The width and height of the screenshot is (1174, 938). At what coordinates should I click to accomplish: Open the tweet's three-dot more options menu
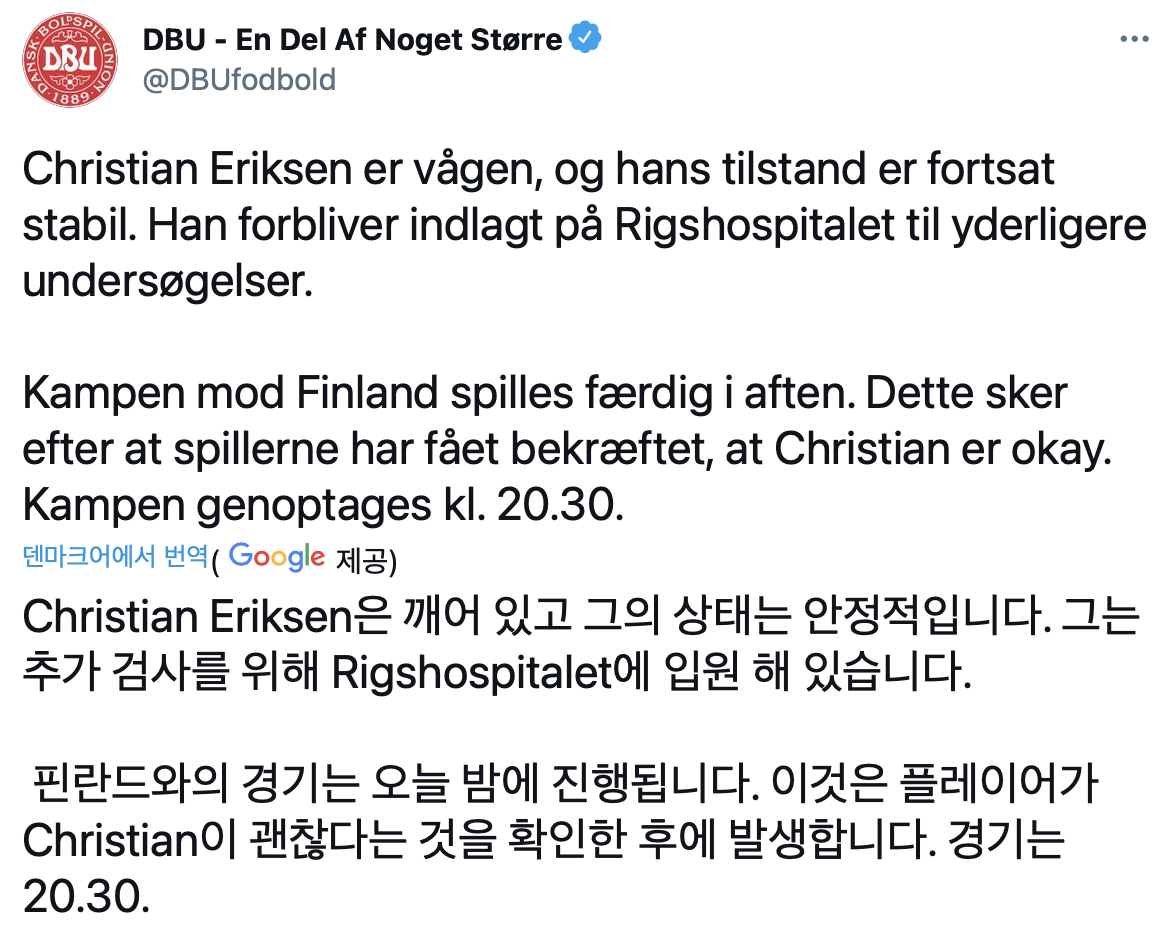pyautogui.click(x=1134, y=39)
